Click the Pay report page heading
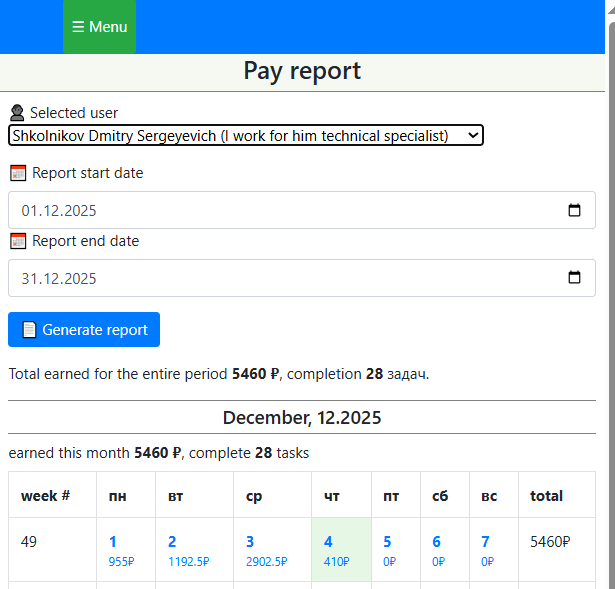The image size is (615, 589). tap(302, 71)
